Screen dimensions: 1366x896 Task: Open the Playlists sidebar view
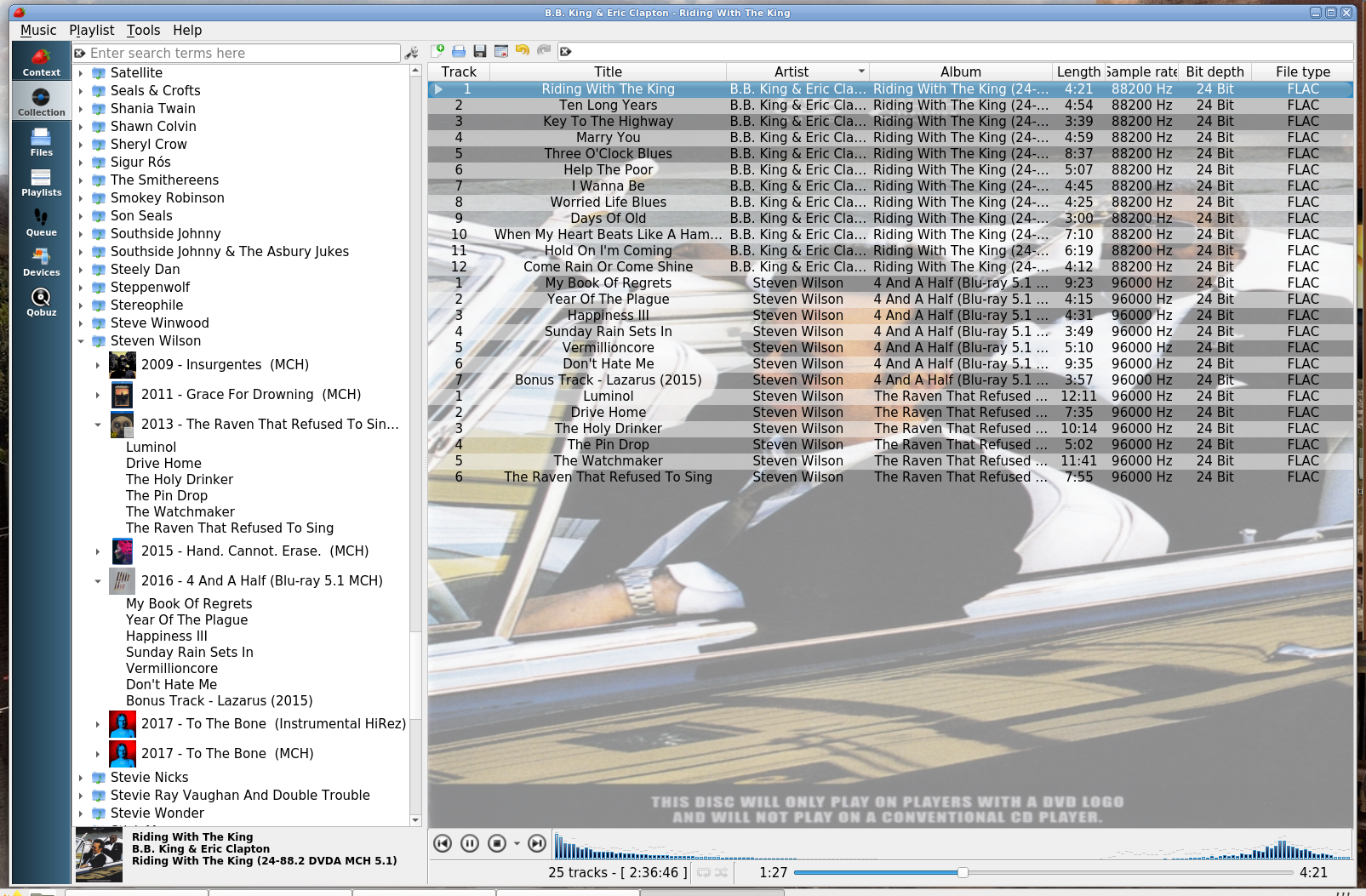[41, 182]
